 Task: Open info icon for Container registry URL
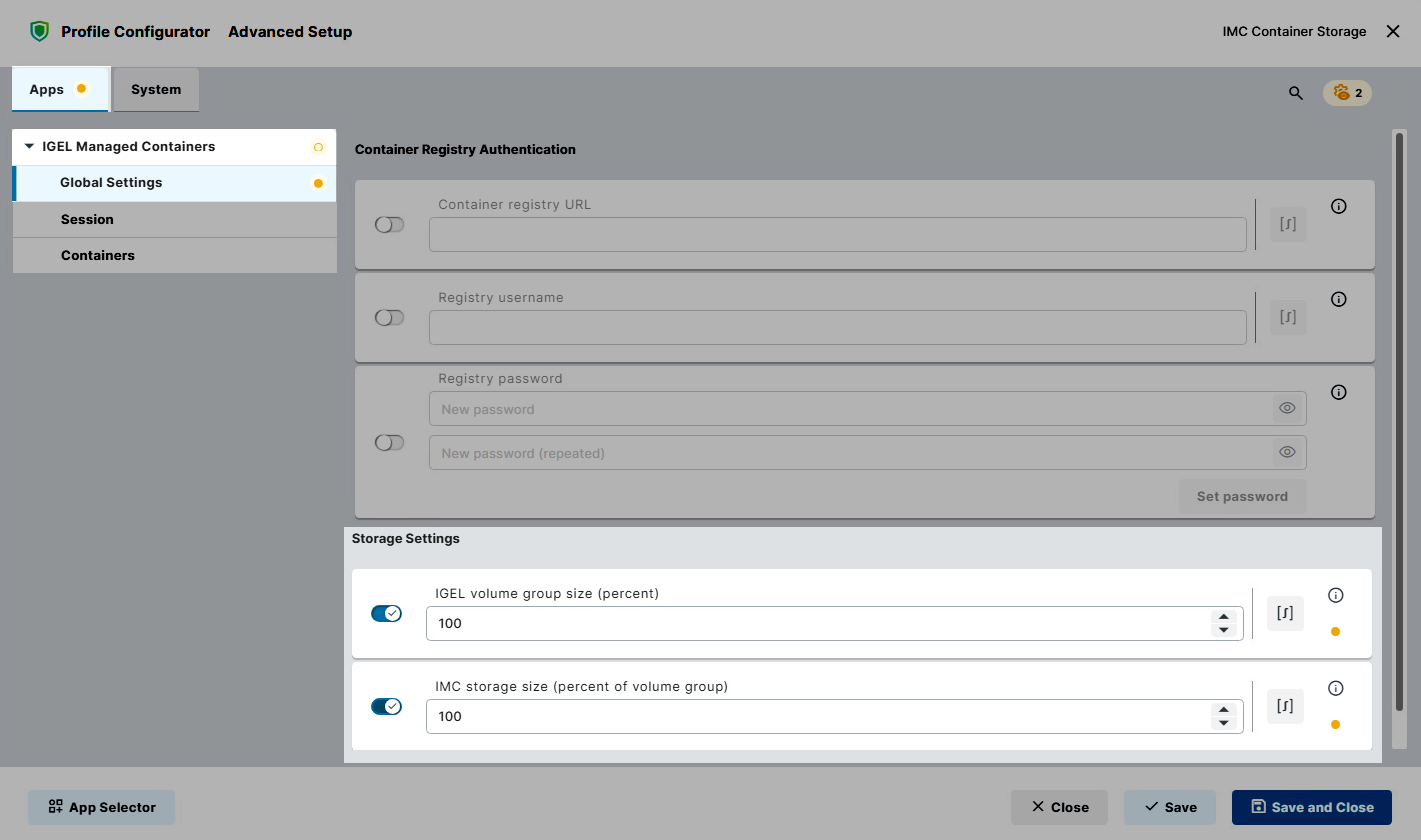[x=1339, y=206]
